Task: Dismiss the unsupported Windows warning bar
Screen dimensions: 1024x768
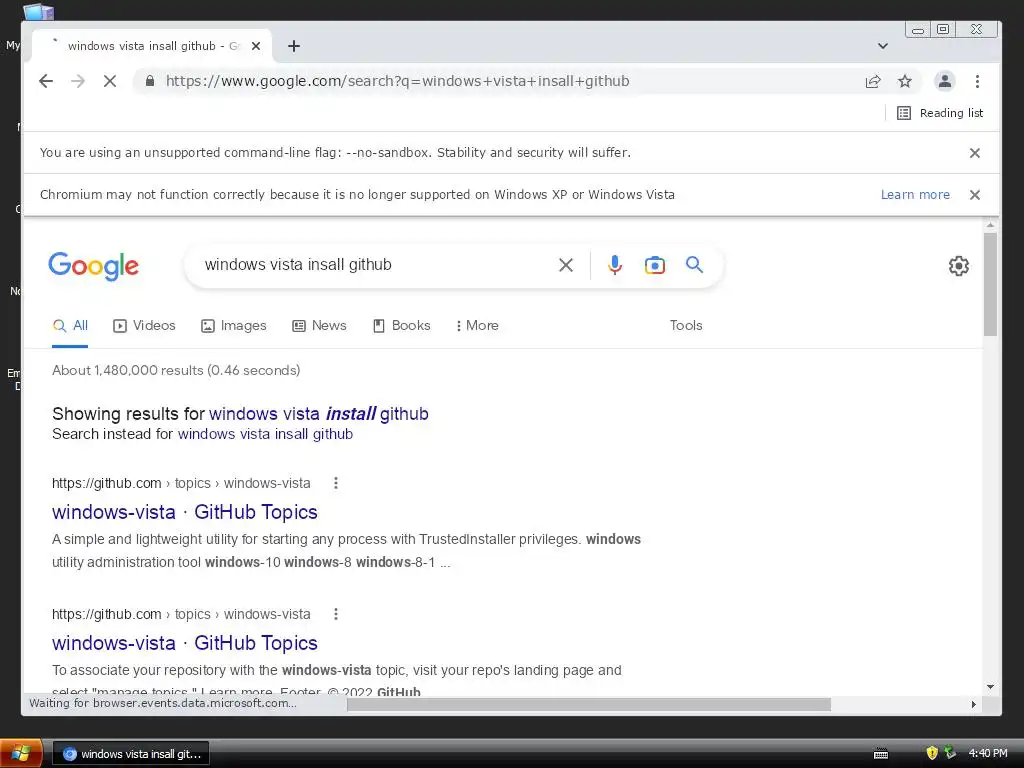Action: 974,195
